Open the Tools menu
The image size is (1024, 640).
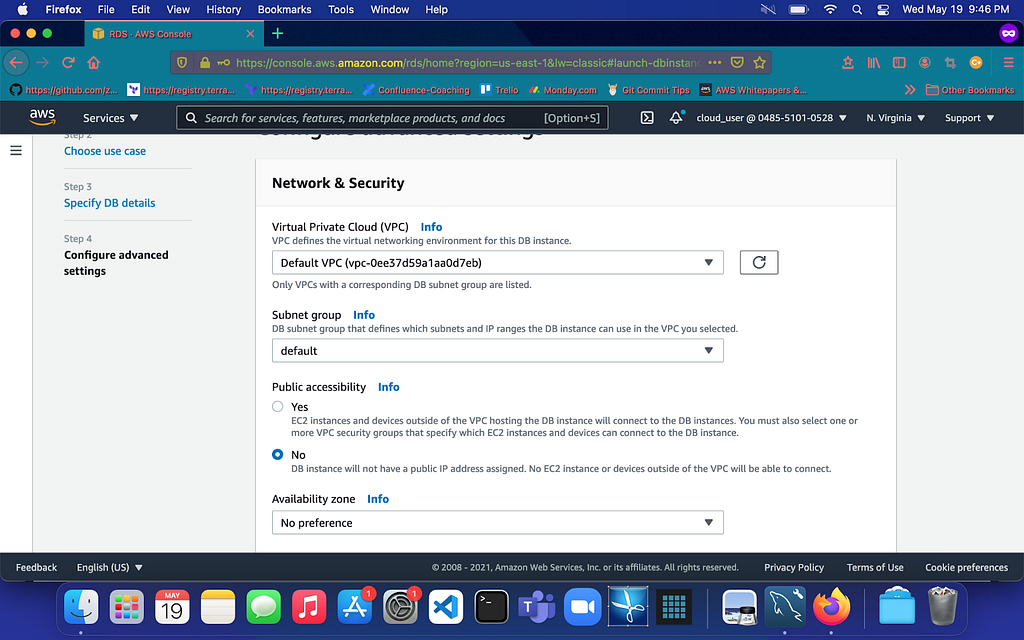coord(341,10)
